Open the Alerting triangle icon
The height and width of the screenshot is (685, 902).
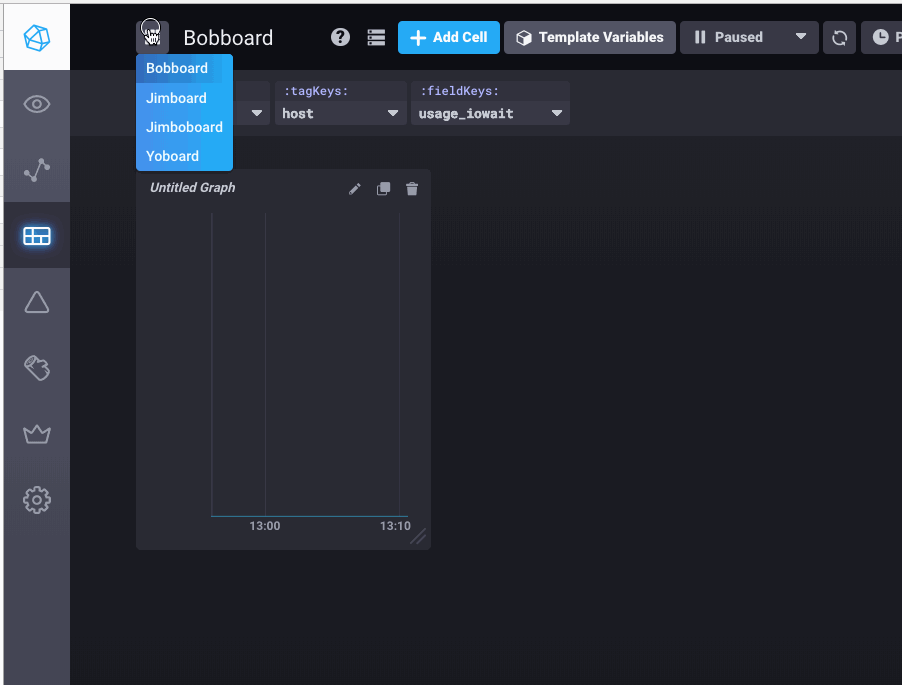point(36,301)
